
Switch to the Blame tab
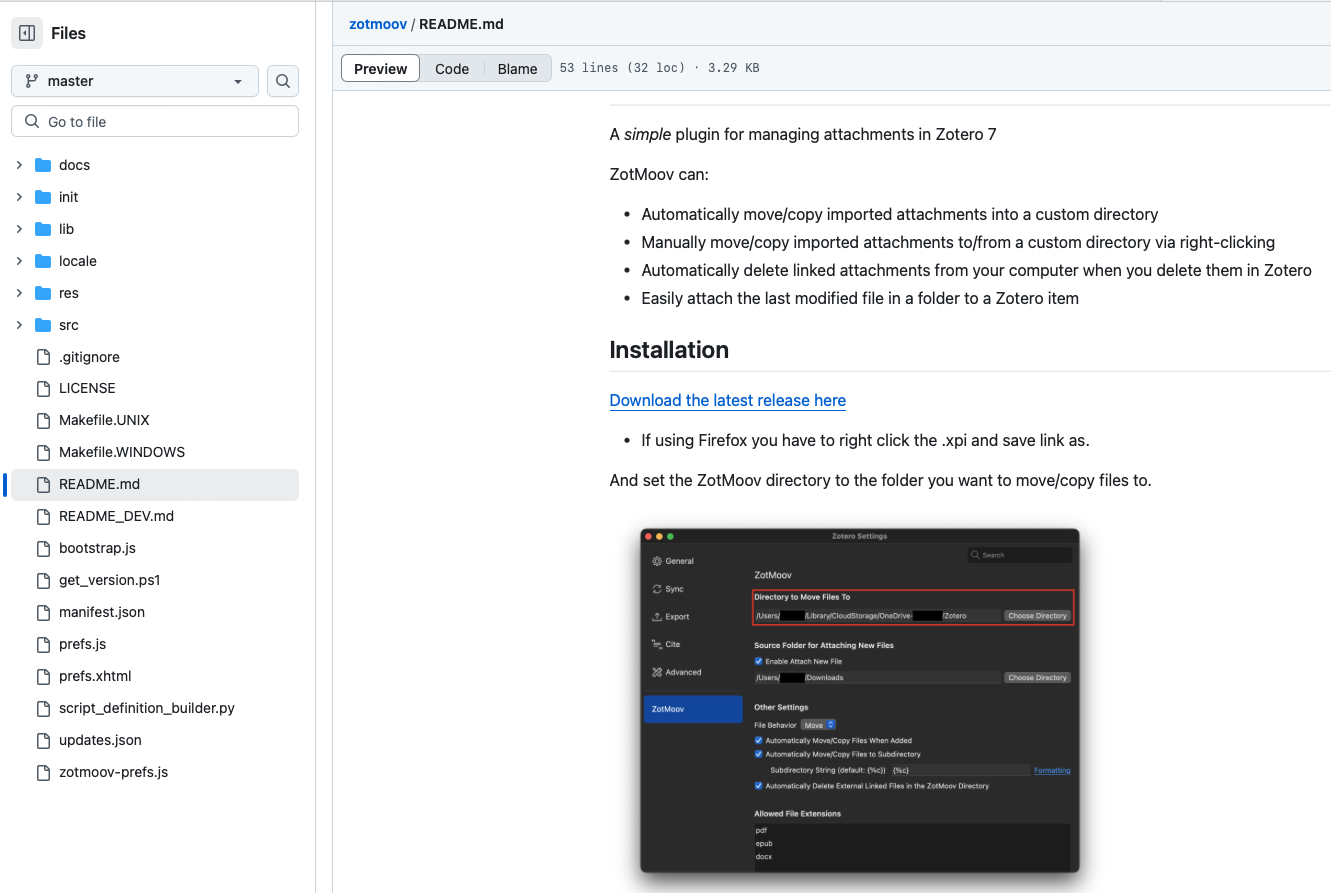(x=517, y=69)
